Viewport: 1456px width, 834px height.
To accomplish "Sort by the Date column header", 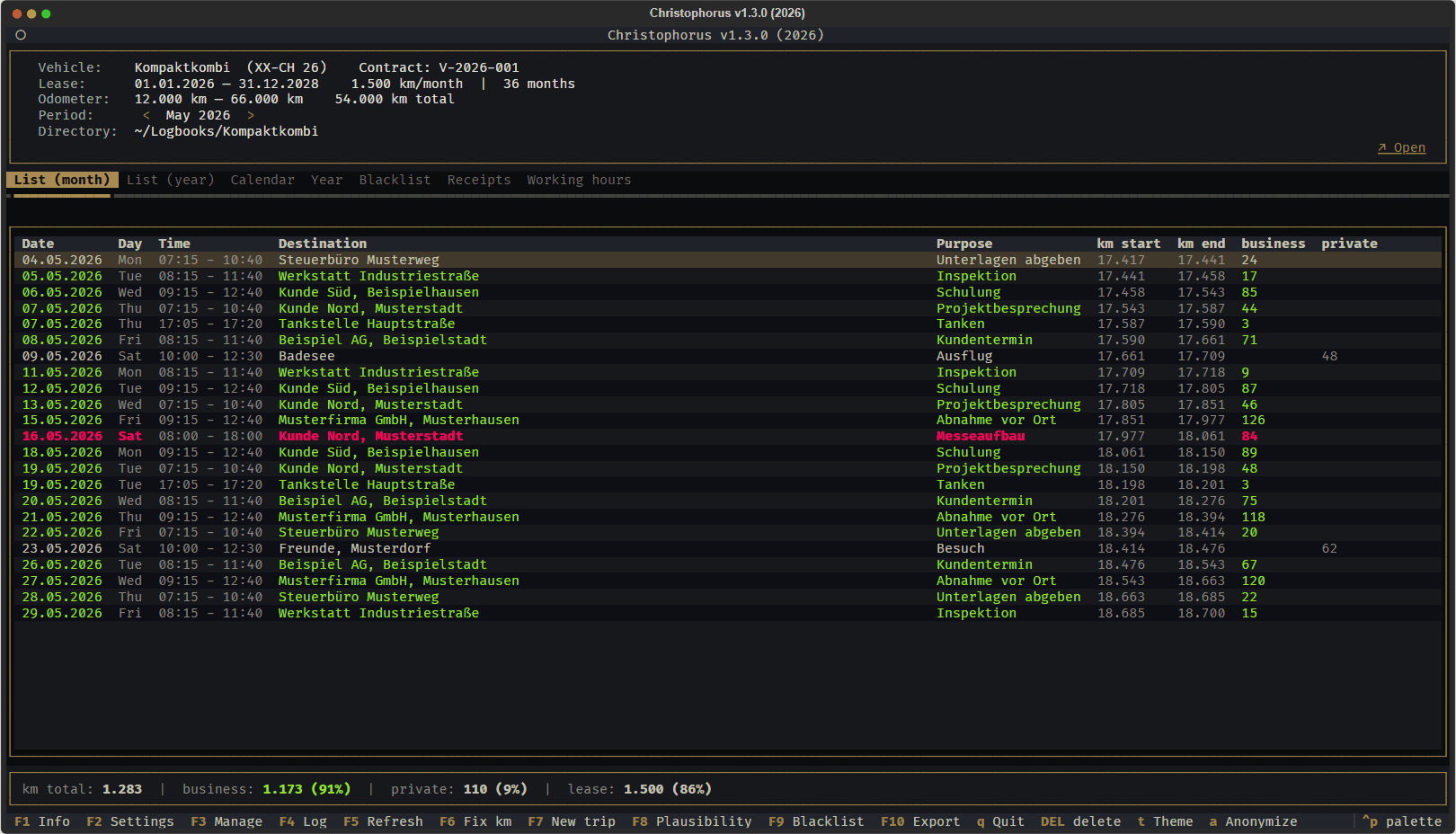I will [x=38, y=244].
